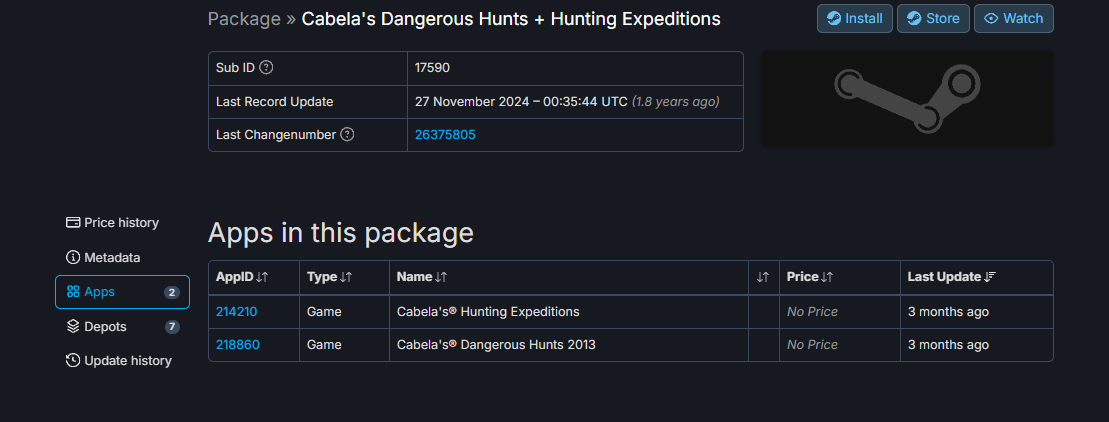This screenshot has height=422, width=1109.
Task: Open the Store page button
Action: click(933, 18)
